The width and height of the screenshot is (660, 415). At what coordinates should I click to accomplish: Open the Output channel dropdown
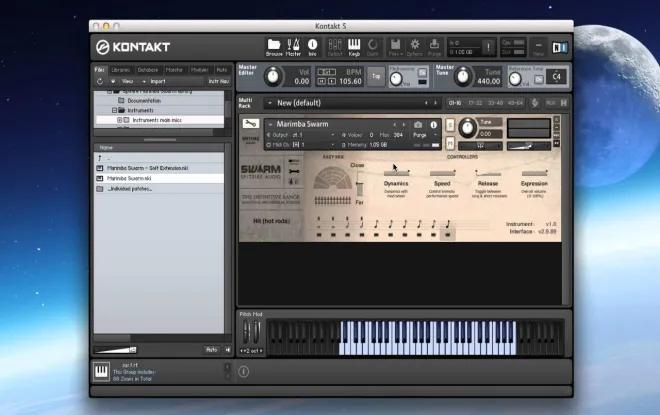point(313,135)
